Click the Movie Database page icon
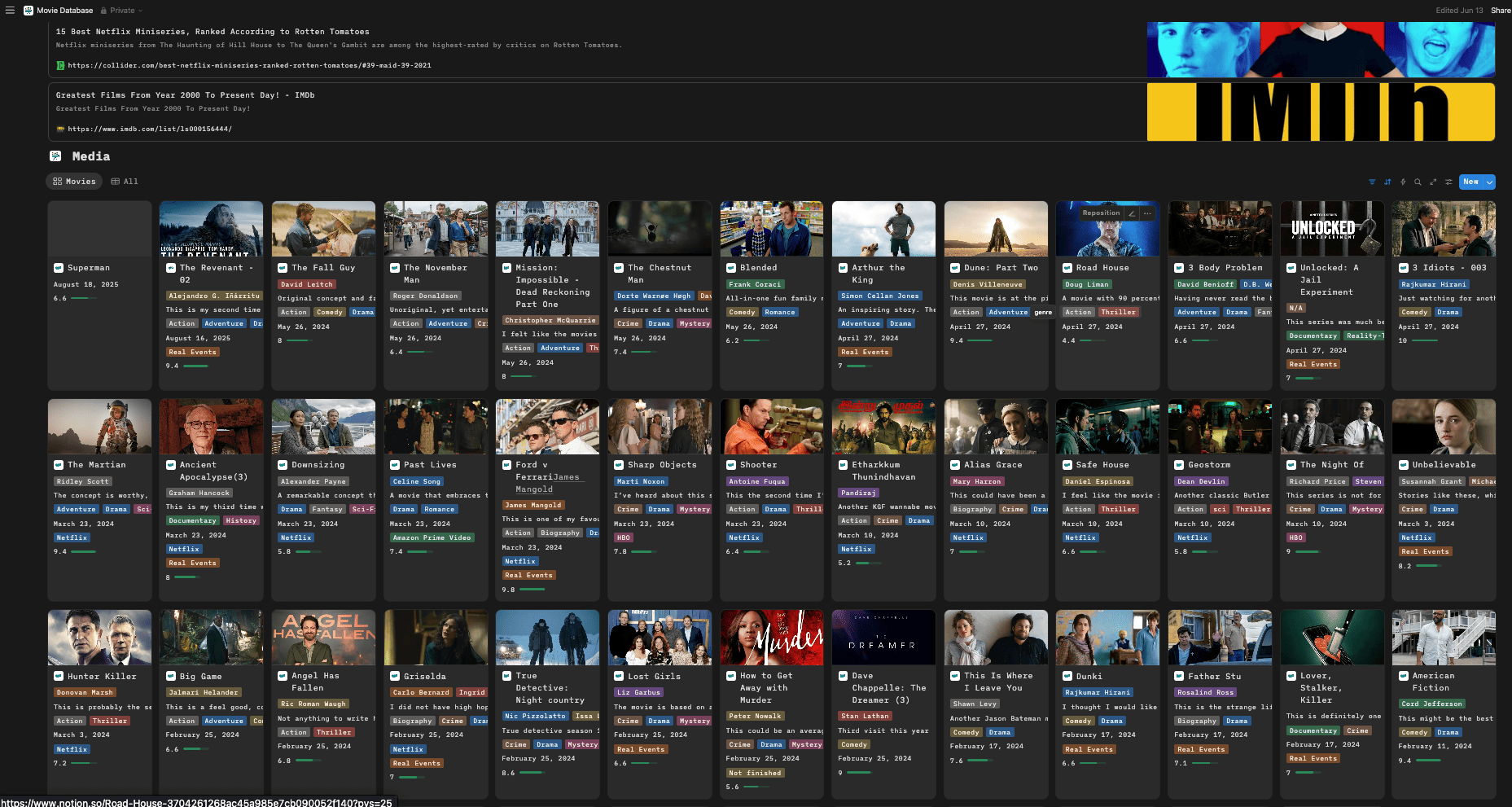This screenshot has width=1512, height=807. [28, 11]
